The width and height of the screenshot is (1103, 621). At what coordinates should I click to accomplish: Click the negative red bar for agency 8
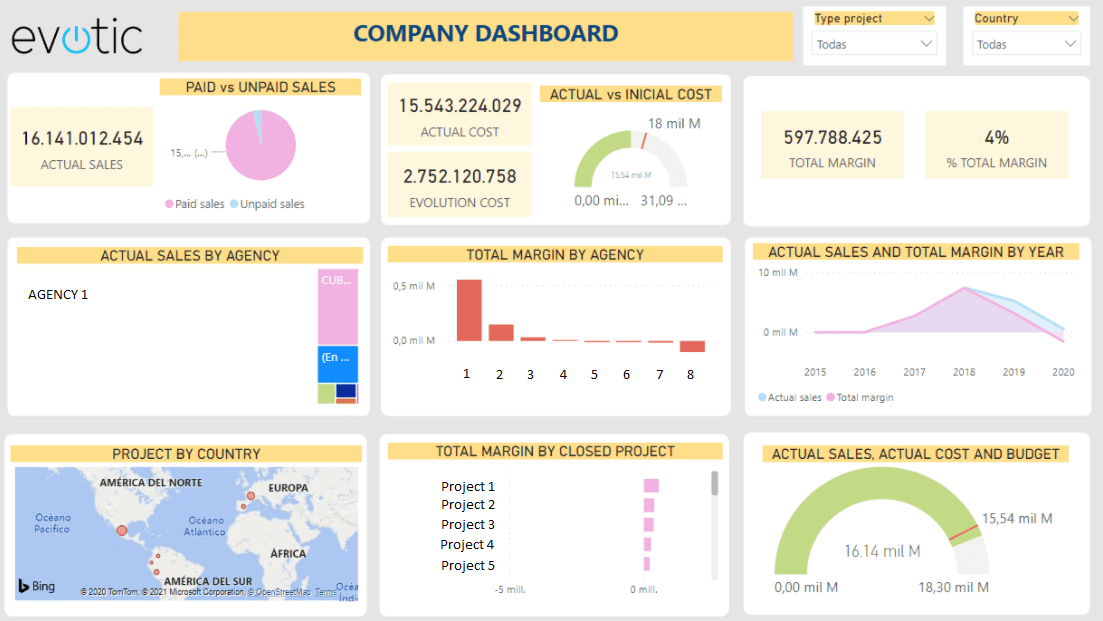click(692, 346)
